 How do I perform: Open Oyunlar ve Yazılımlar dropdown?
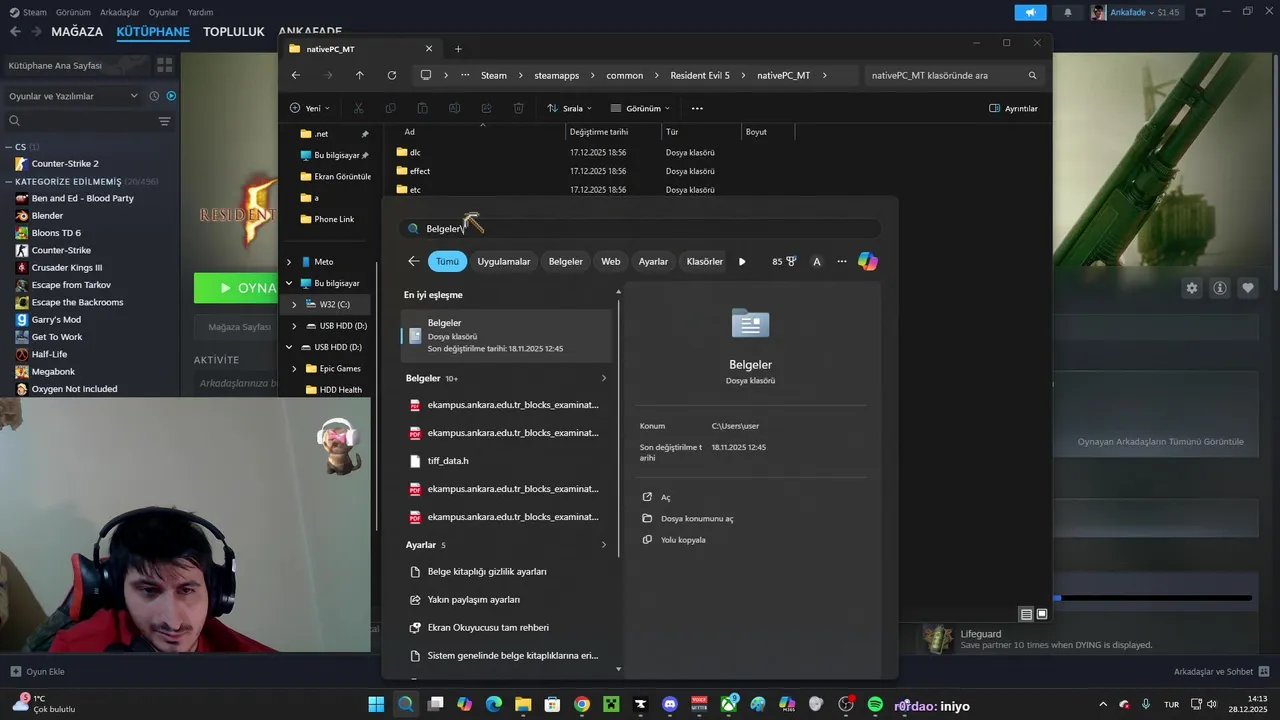pos(73,96)
